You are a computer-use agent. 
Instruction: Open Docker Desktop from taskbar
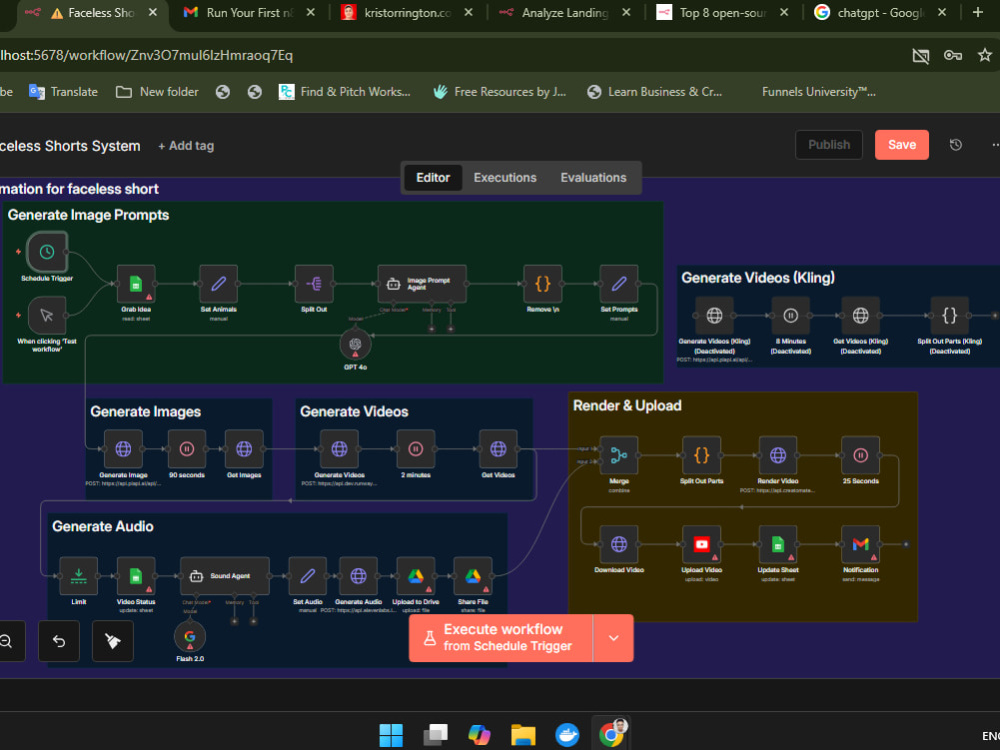click(567, 735)
